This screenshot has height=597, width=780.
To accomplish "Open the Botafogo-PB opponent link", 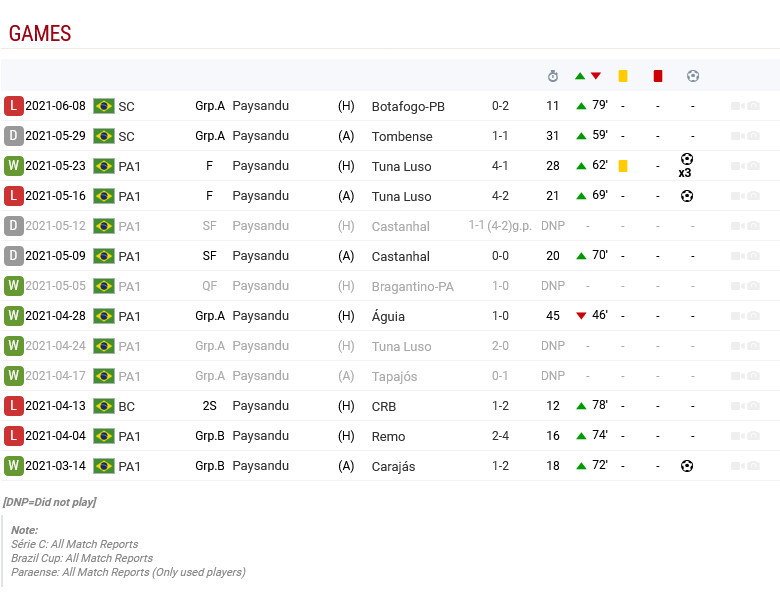I will [408, 106].
